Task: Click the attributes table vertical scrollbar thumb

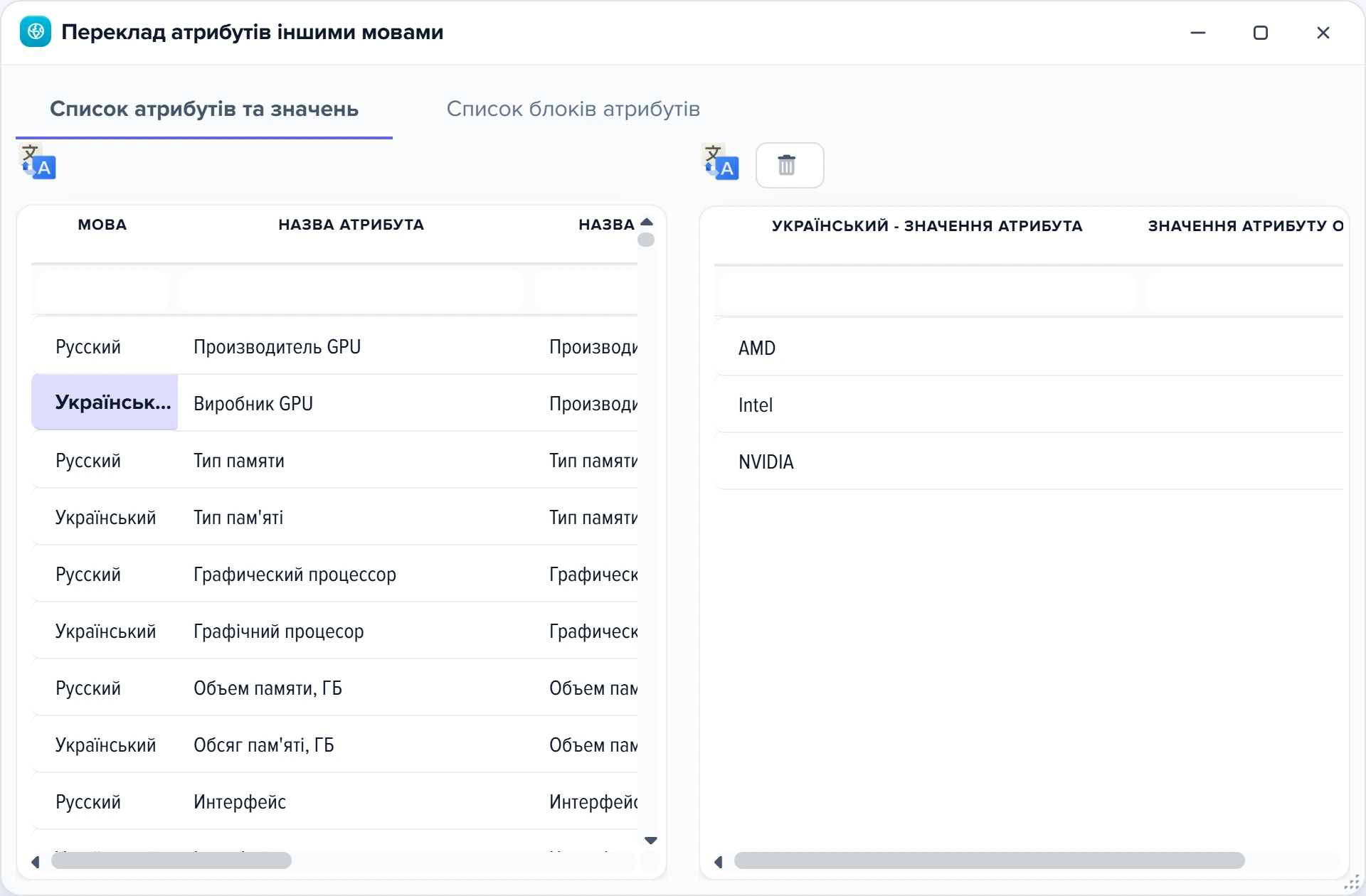Action: pyautogui.click(x=646, y=240)
